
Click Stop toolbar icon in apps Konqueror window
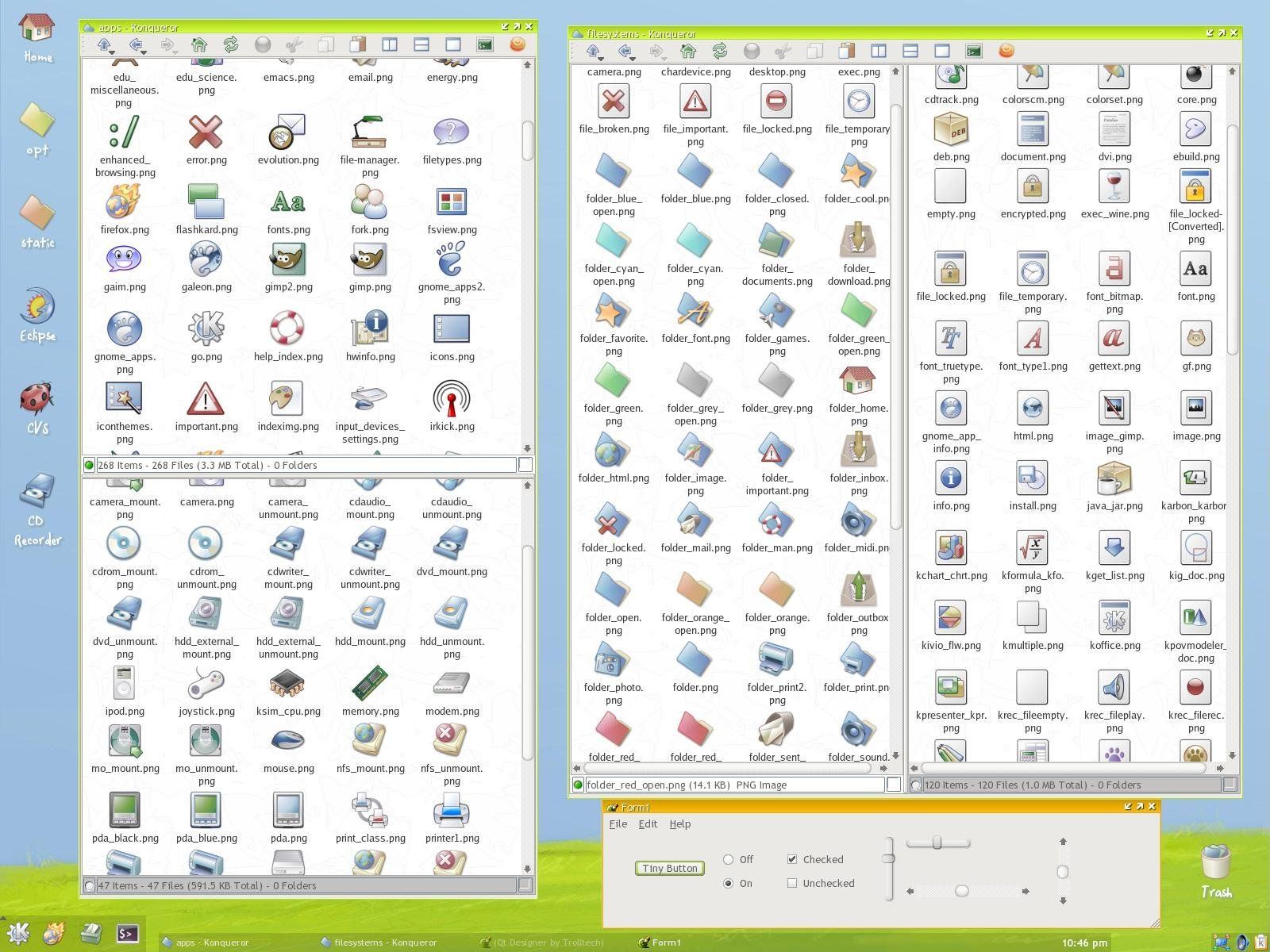[x=263, y=45]
